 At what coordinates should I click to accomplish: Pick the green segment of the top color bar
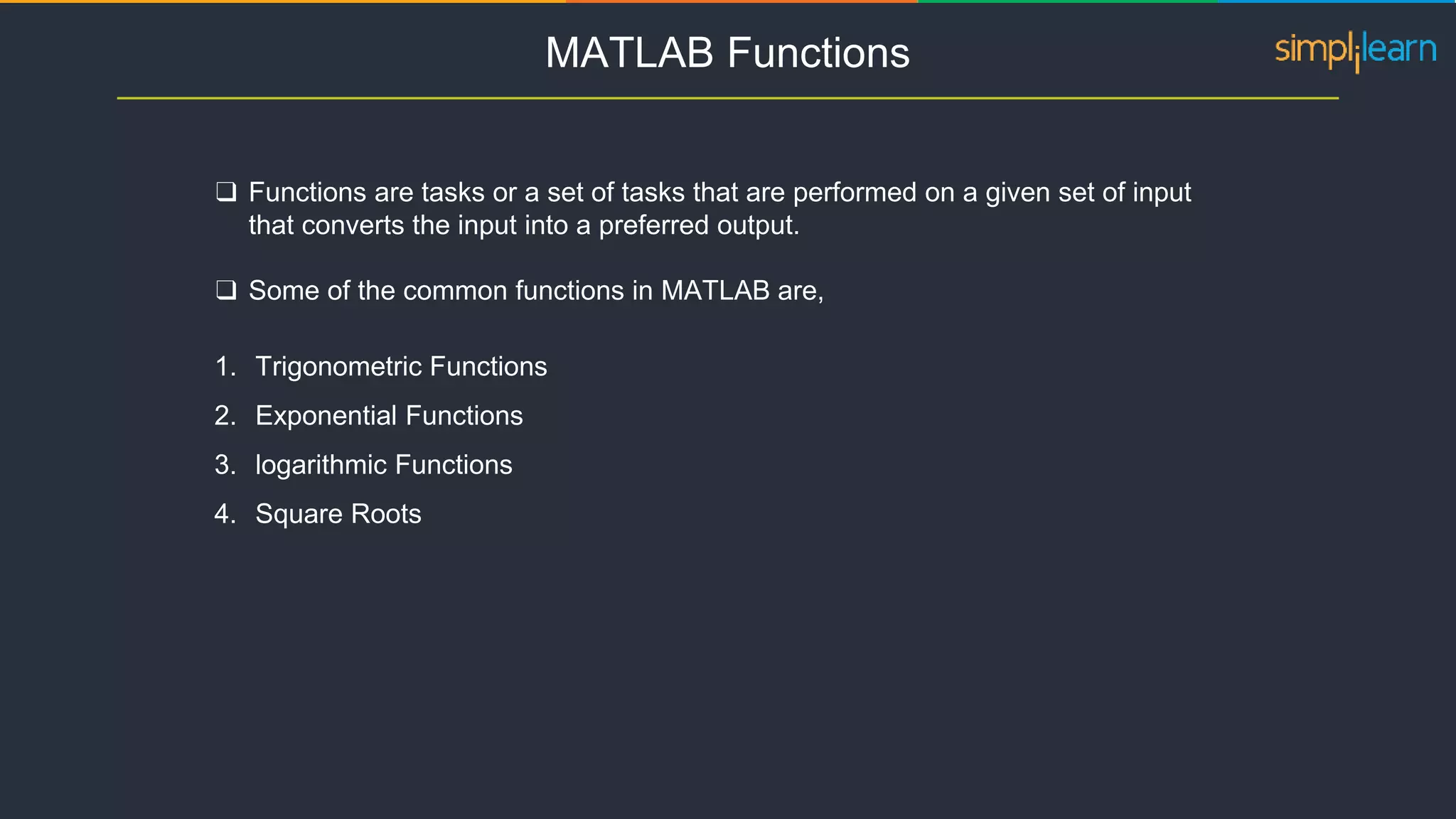pos(1066,1)
